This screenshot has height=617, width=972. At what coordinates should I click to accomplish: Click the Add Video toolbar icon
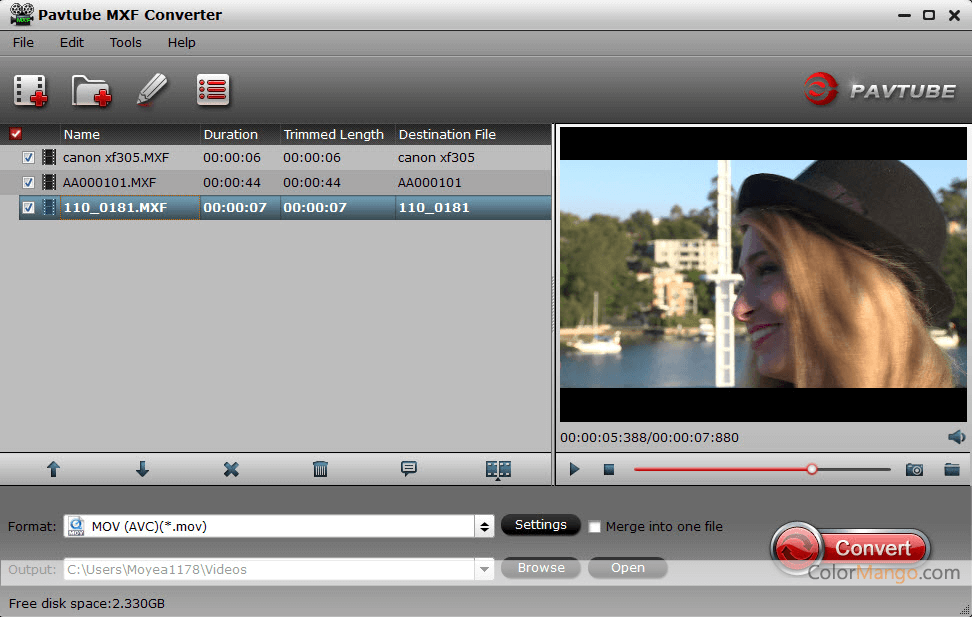(30, 91)
